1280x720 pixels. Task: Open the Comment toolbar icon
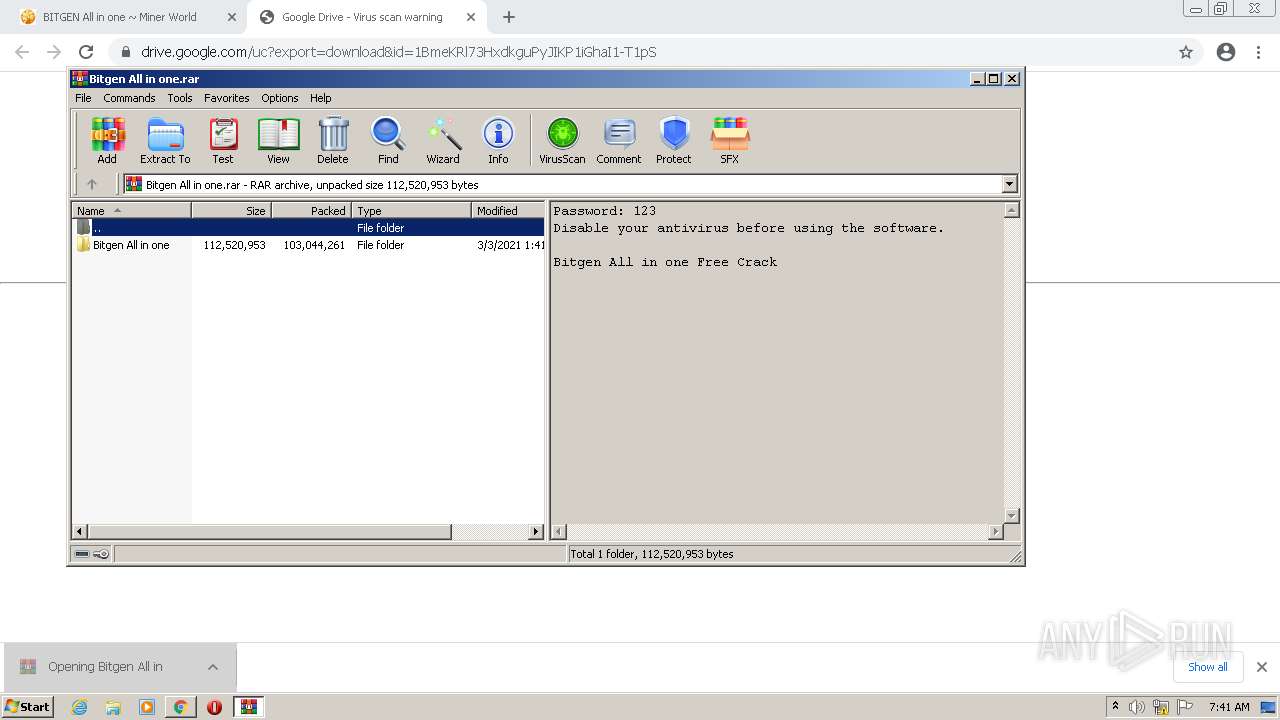(619, 140)
